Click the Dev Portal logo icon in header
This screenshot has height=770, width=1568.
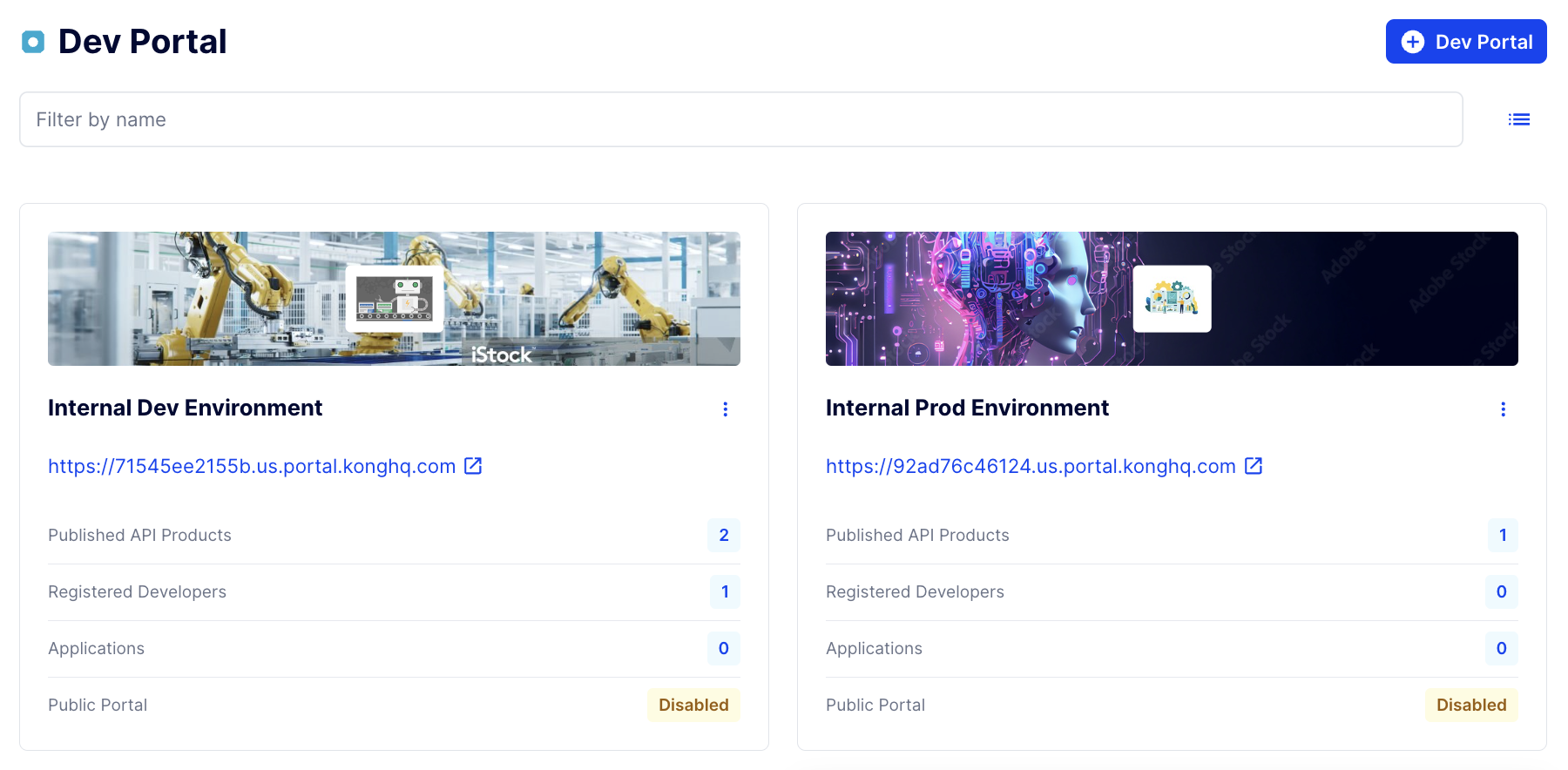tap(33, 42)
